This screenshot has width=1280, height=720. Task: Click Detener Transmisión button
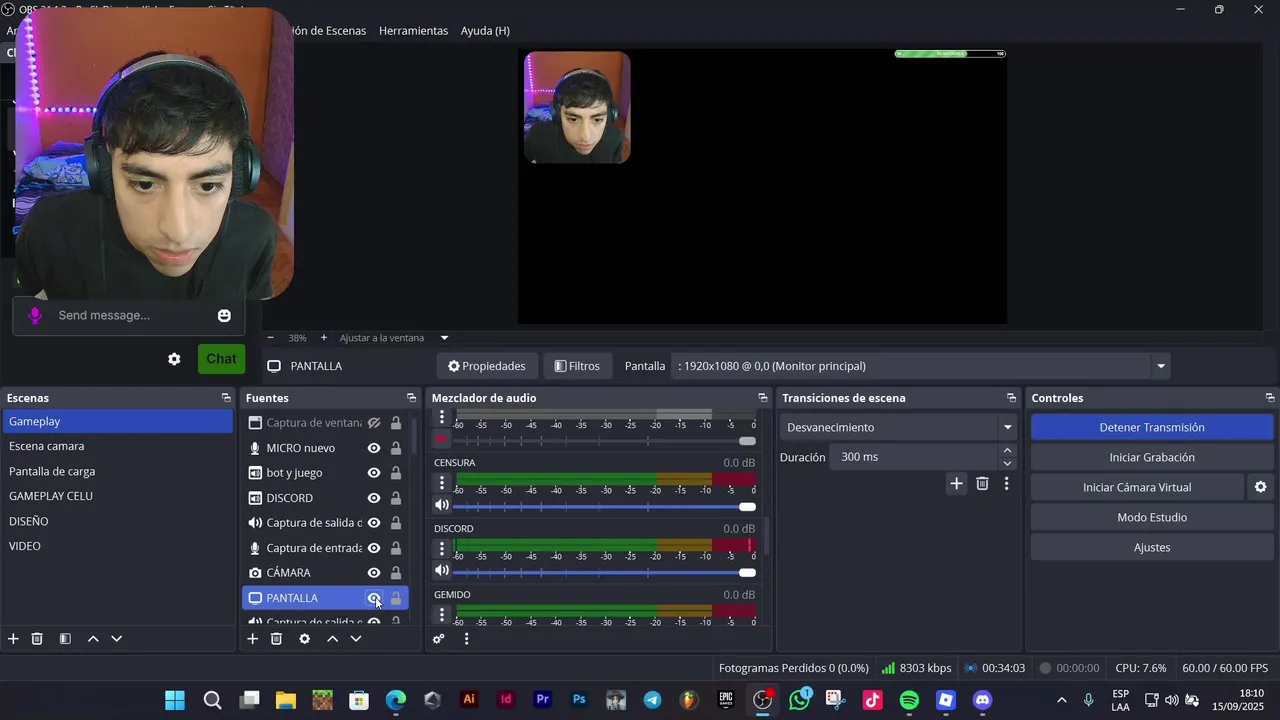click(x=1152, y=427)
